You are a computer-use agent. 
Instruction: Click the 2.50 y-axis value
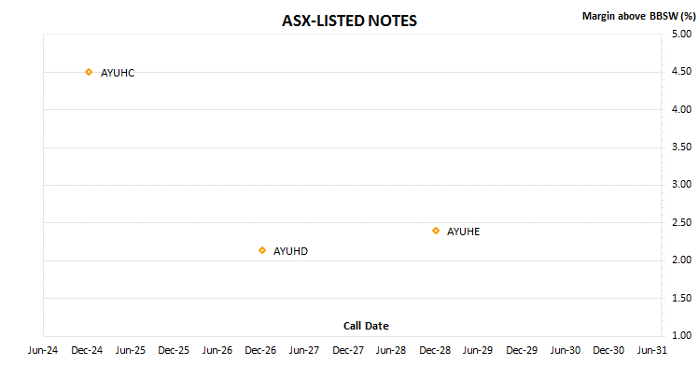click(682, 222)
